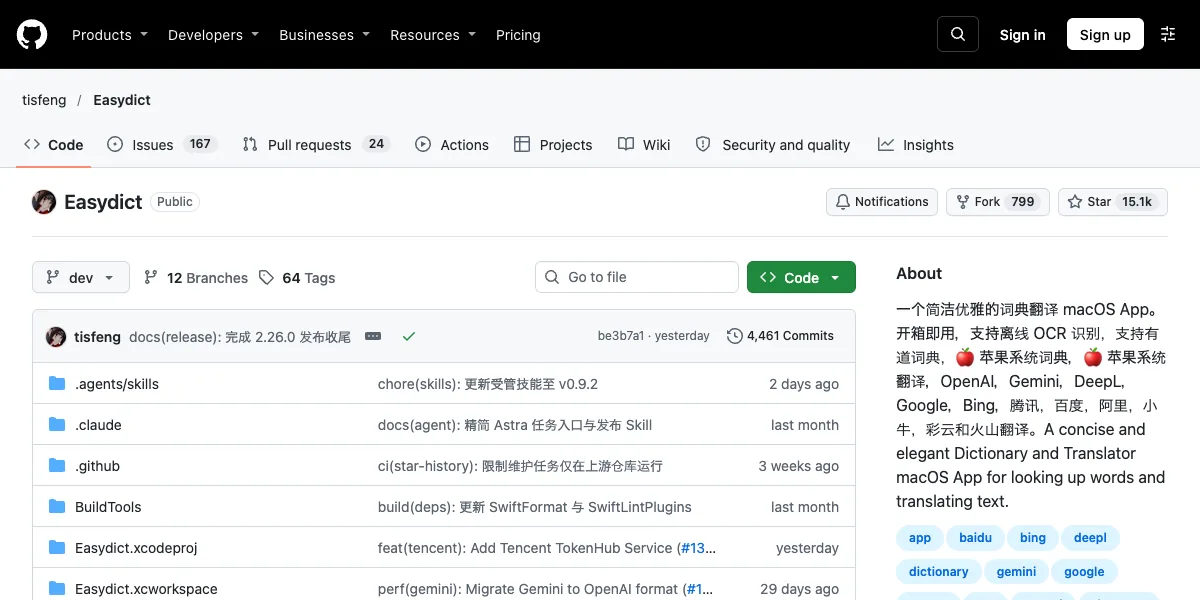Click the commit author avatar in commit bar

(56, 336)
